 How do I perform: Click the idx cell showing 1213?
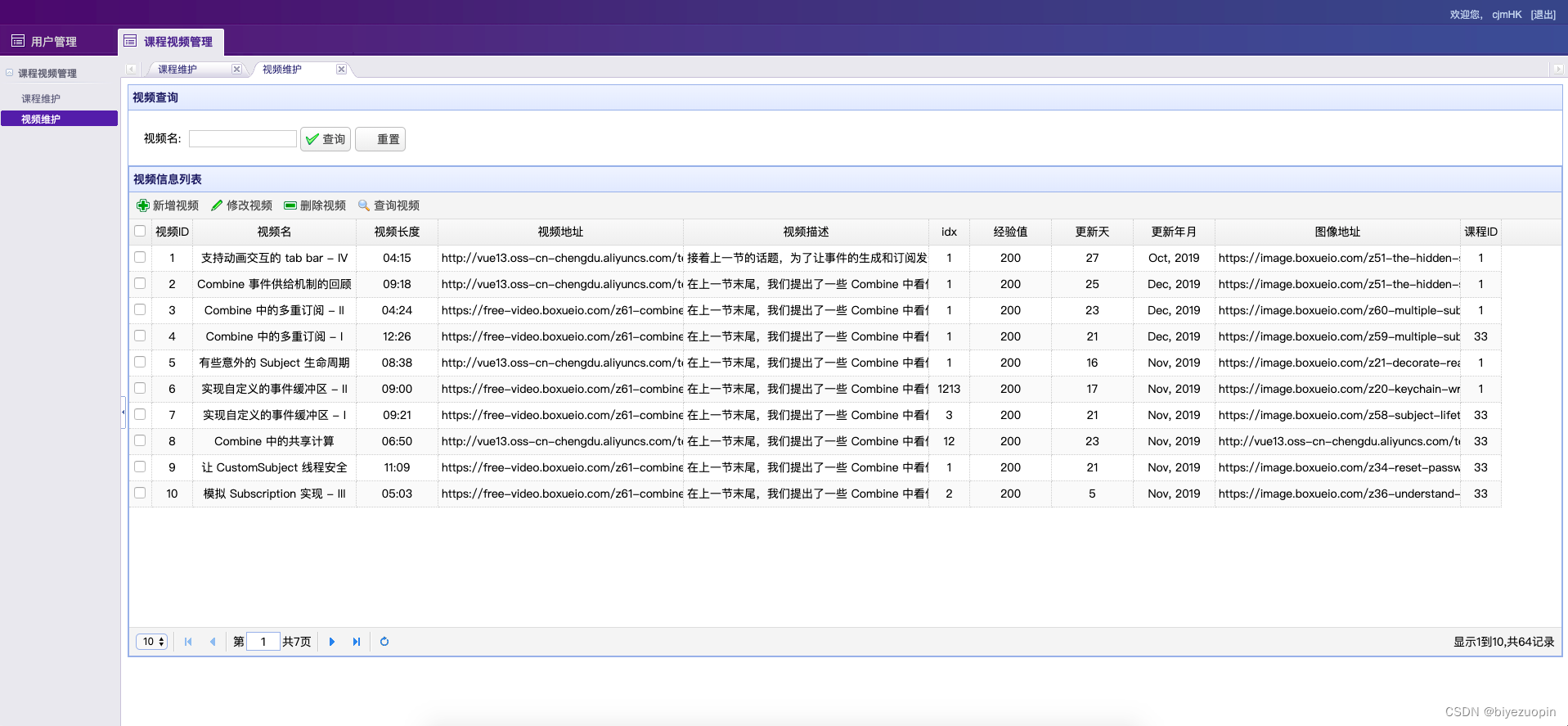coord(949,389)
